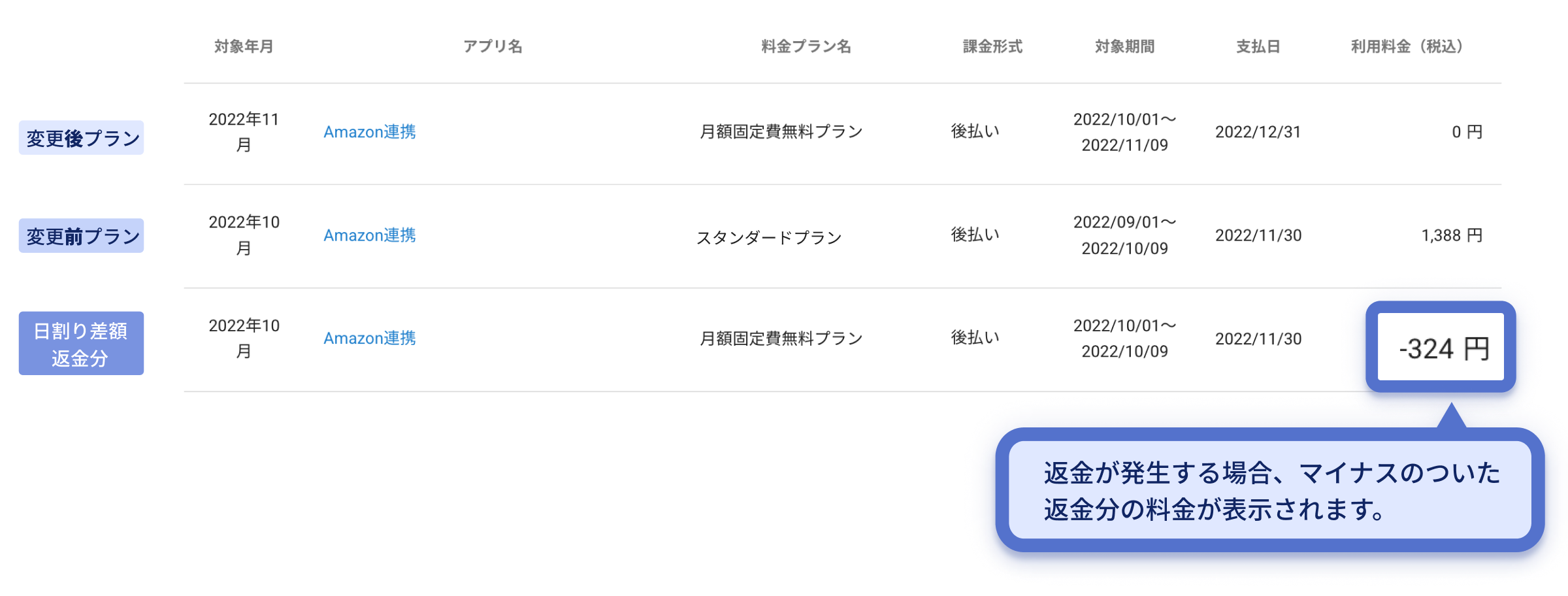
Task: Click the 変更前プラン label badge
Action: click(x=80, y=236)
